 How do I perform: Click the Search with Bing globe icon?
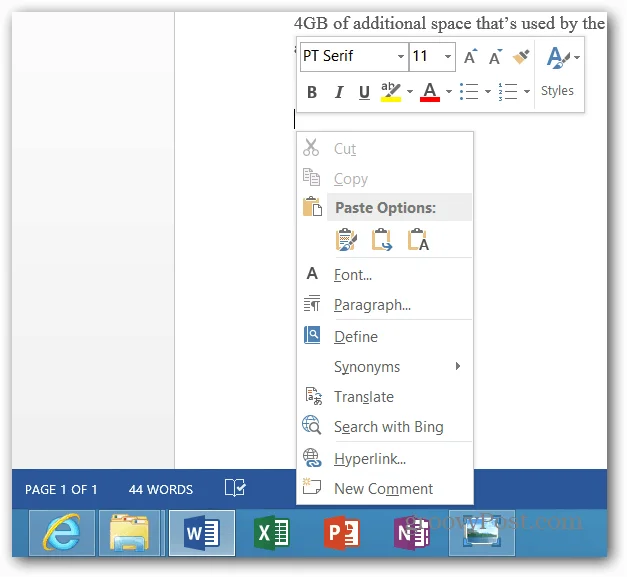(312, 425)
